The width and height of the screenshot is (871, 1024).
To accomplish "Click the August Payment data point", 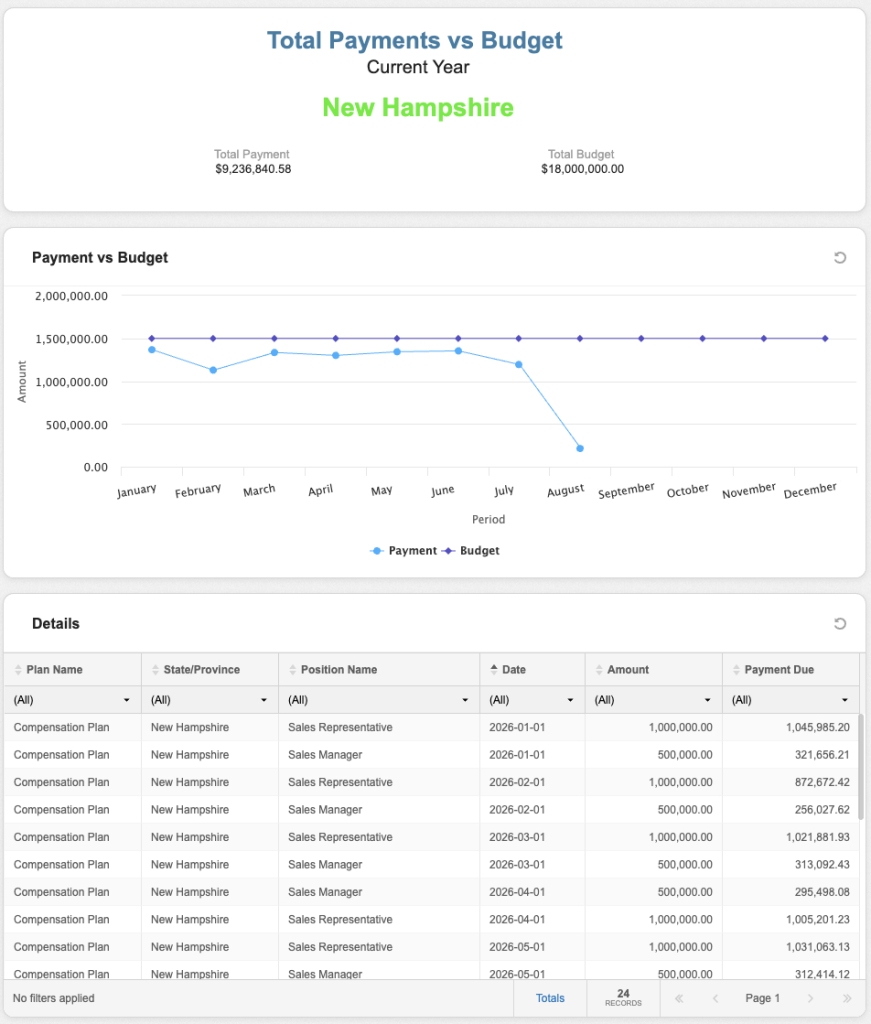I will pos(580,448).
